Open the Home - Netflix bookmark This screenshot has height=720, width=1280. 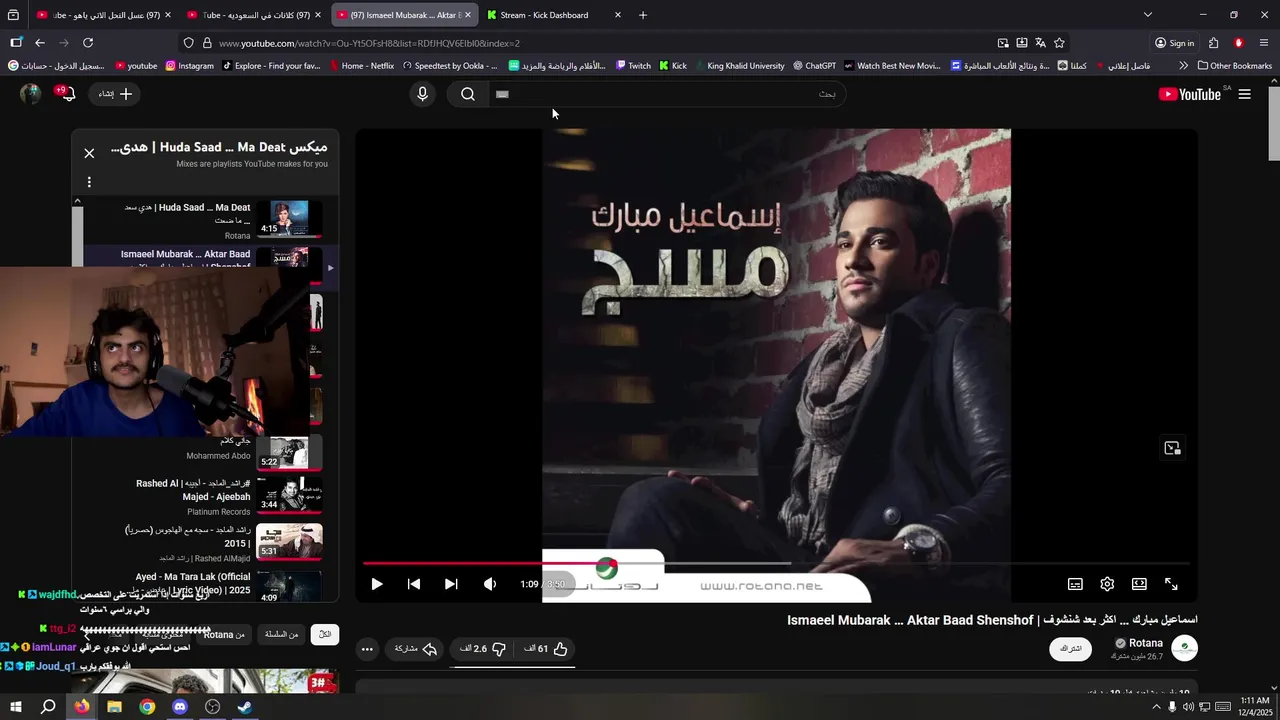point(361,66)
